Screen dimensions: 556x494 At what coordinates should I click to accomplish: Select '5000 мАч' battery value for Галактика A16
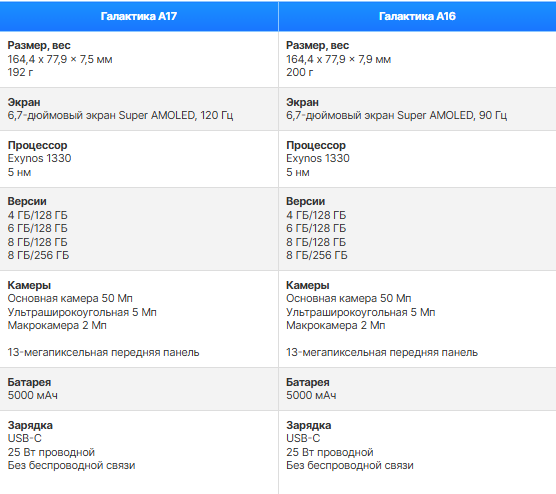(x=311, y=395)
